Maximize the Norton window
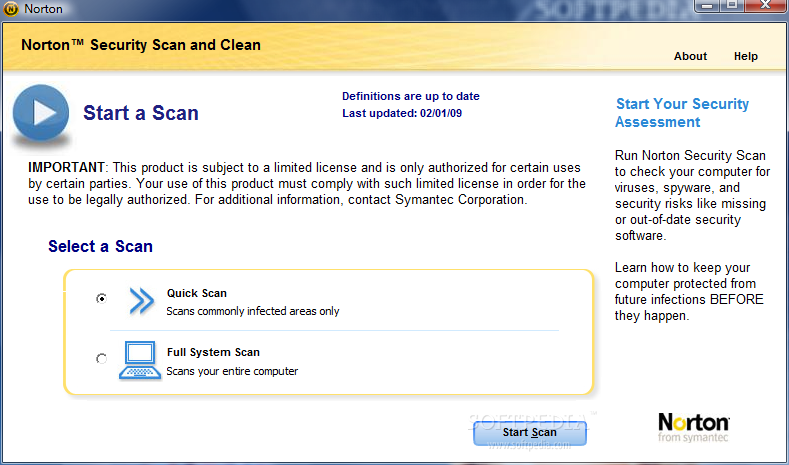The width and height of the screenshot is (789, 465). pyautogui.click(x=732, y=6)
